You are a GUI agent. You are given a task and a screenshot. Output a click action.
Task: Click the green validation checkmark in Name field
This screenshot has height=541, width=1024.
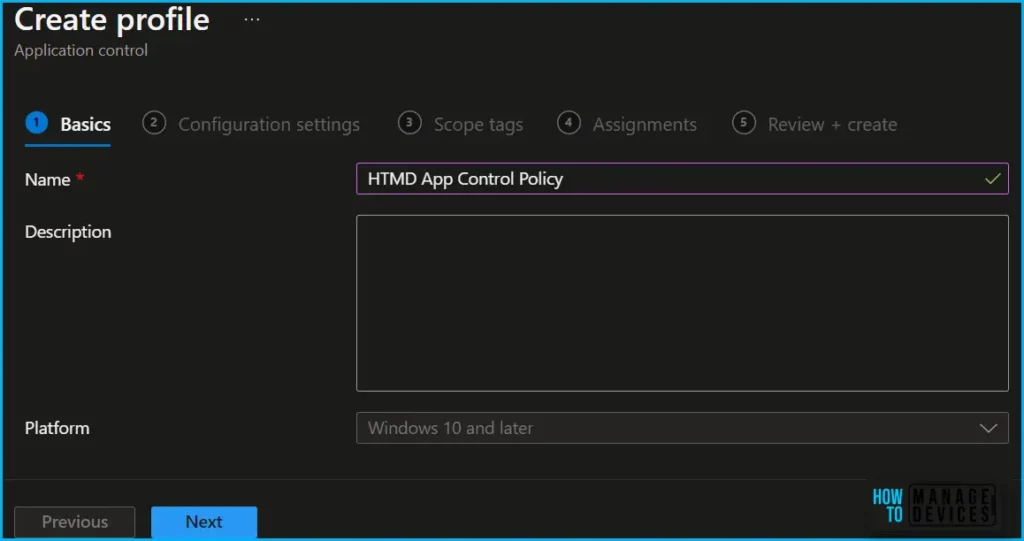coord(992,179)
